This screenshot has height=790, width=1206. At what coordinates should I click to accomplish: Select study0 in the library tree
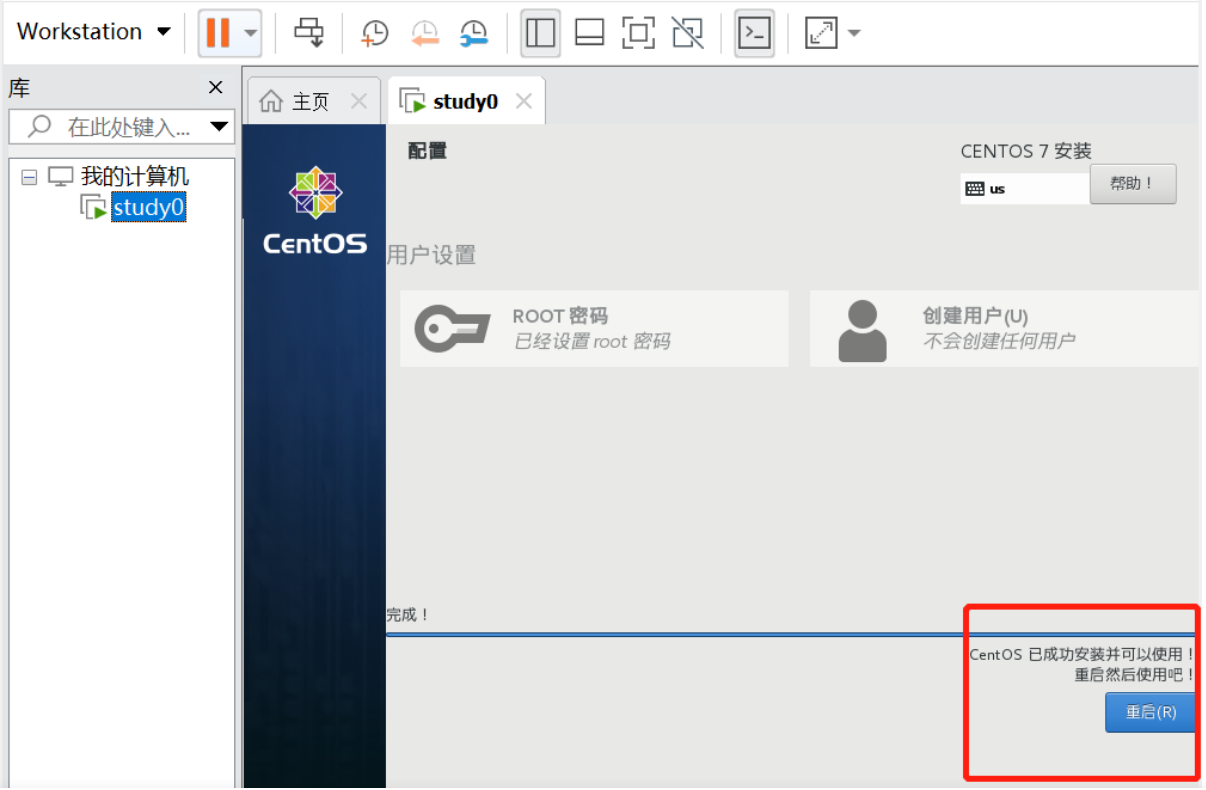(x=148, y=207)
